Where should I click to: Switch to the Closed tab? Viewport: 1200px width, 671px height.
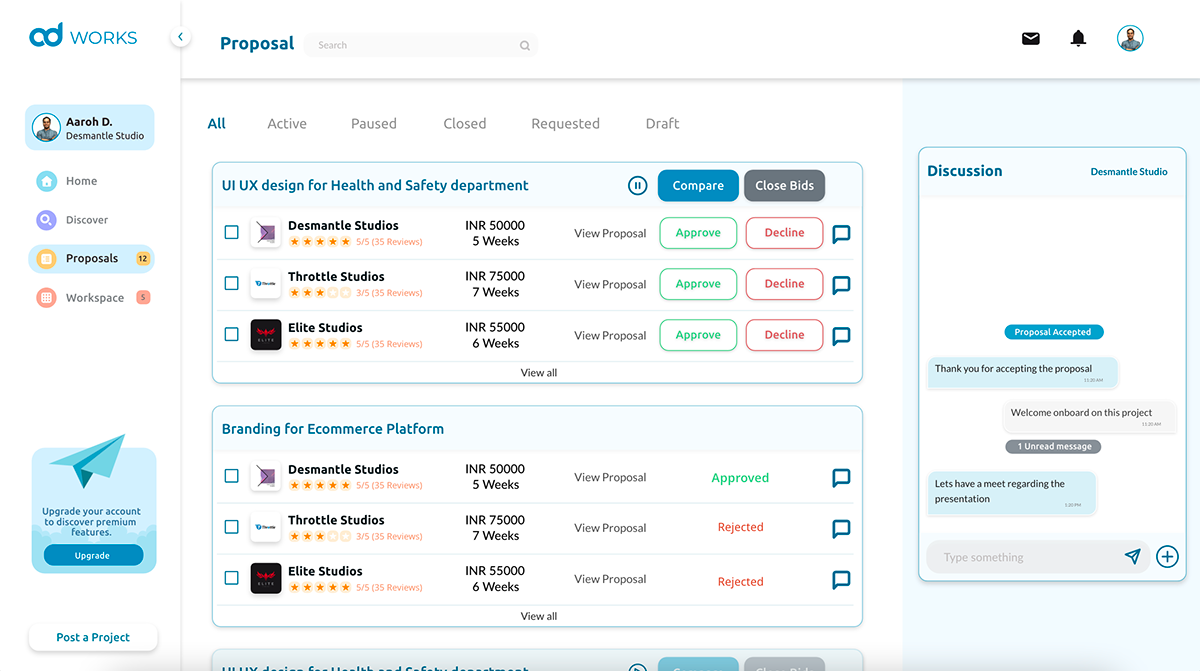click(465, 124)
